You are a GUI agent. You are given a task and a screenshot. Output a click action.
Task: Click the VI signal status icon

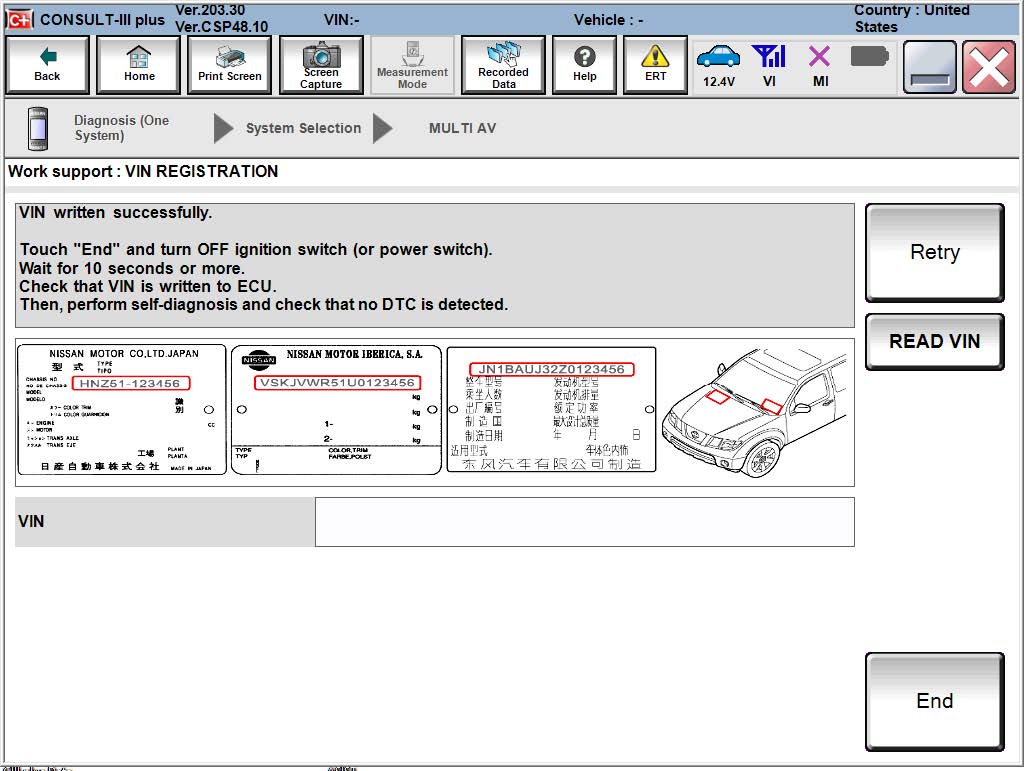(769, 65)
